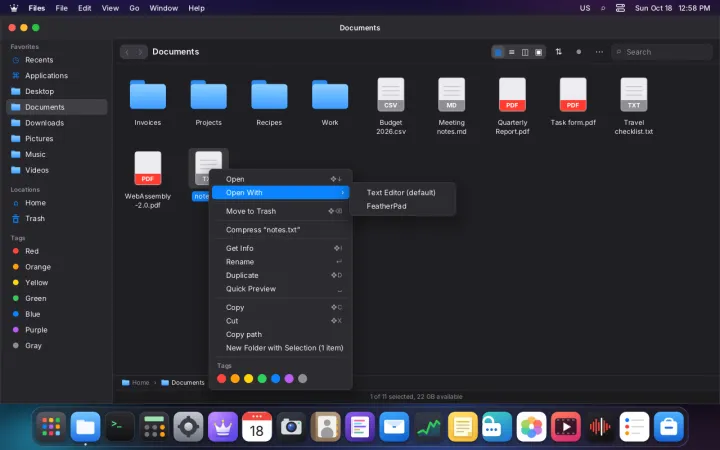This screenshot has height=450, width=720.
Task: Apply blue tag in context menu
Action: click(276, 378)
